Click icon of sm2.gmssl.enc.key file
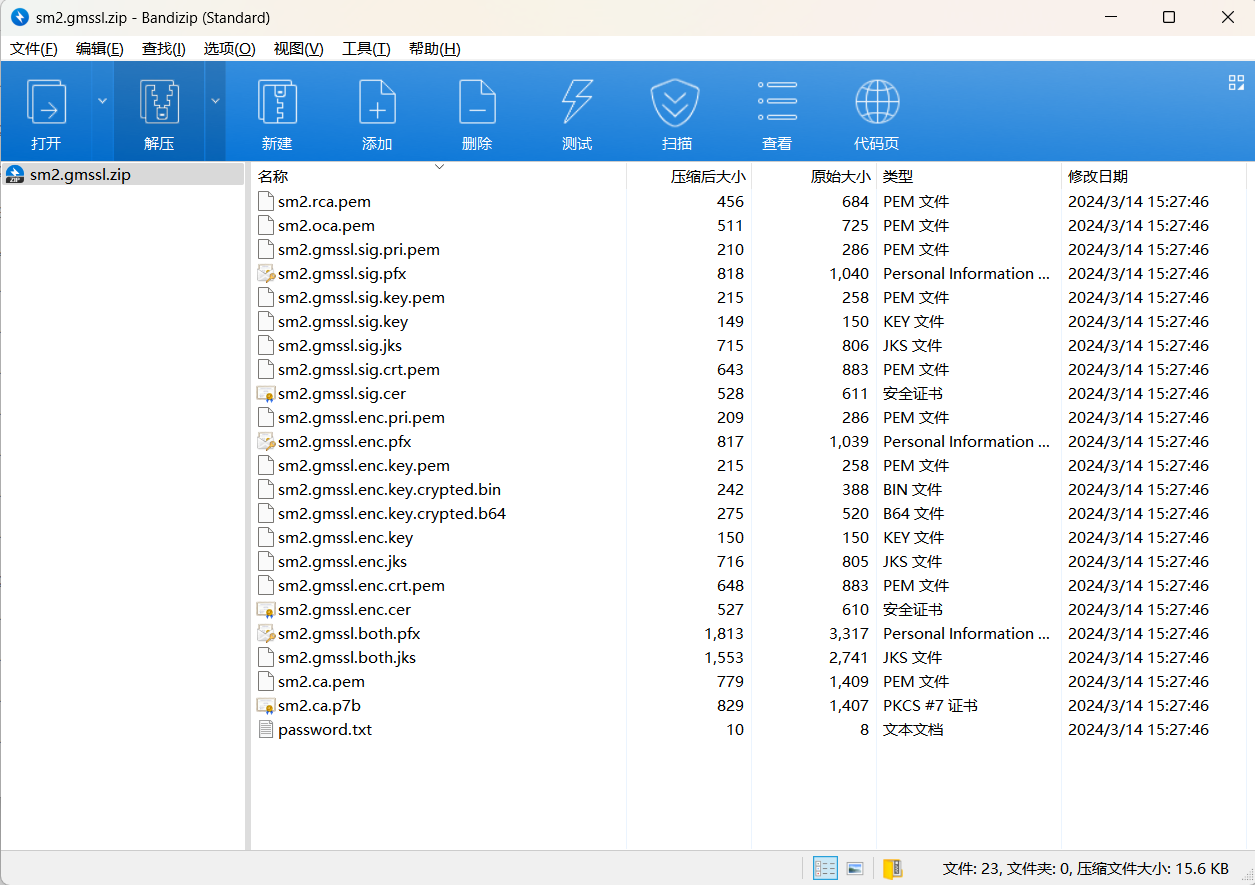The image size is (1255, 885). [x=265, y=537]
